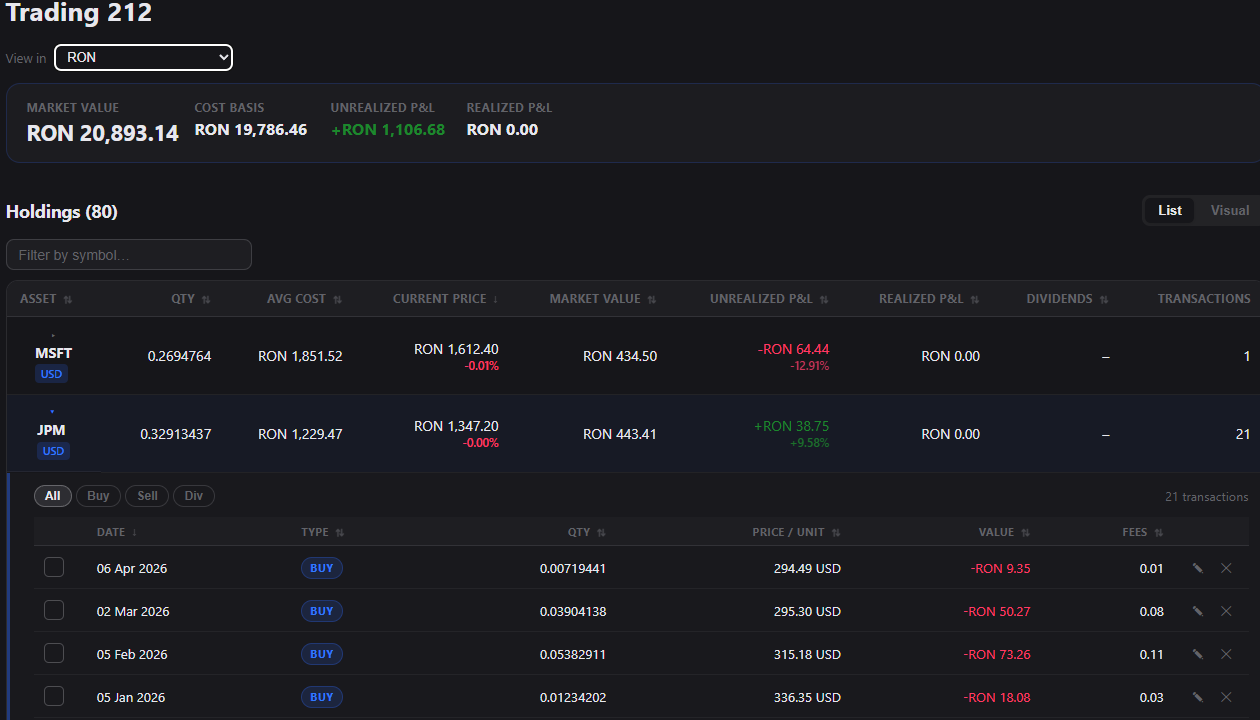Sort holdings by AVG COST
Screen dimensions: 1260x720
click(305, 299)
